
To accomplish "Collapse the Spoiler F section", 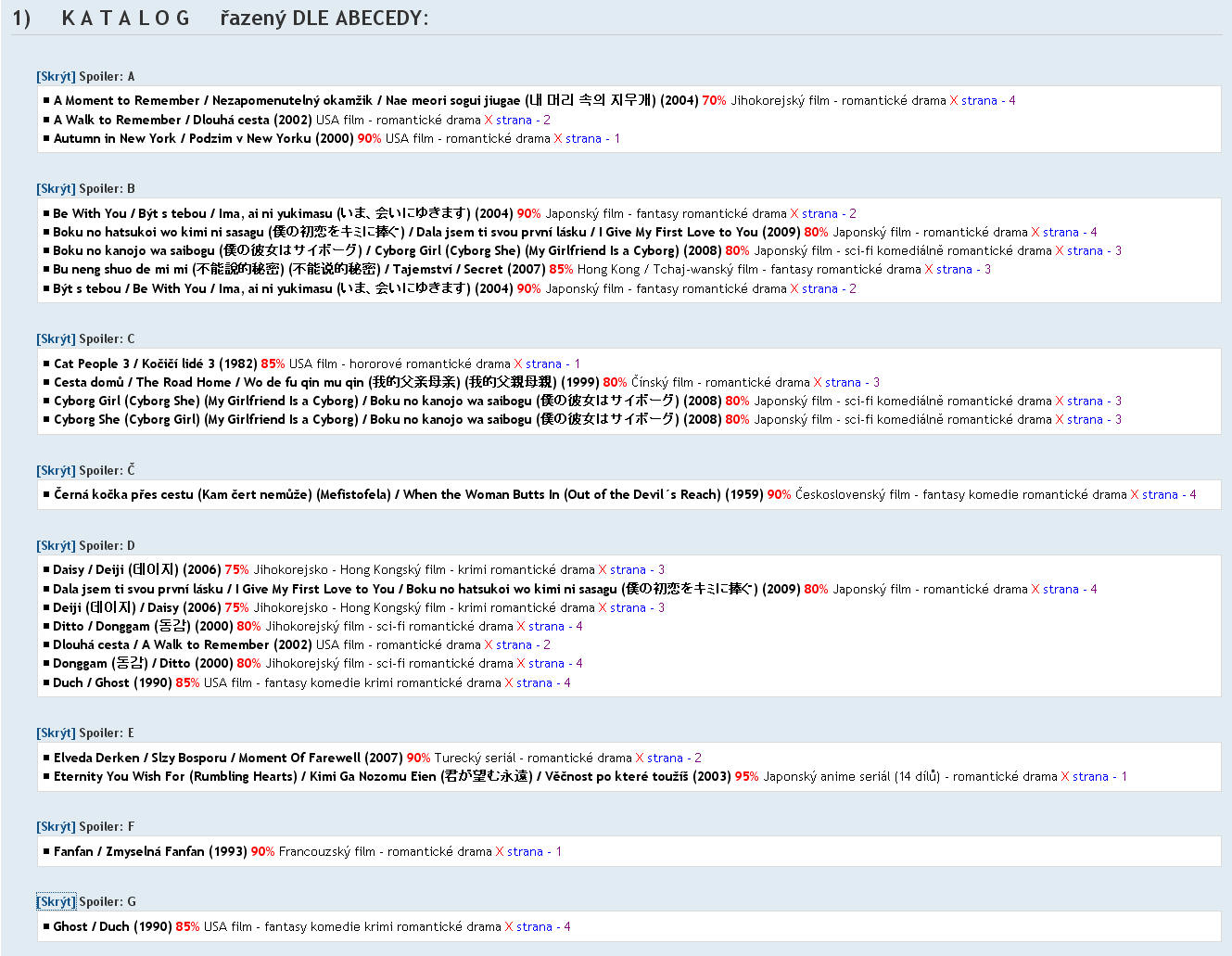I will click(x=56, y=827).
